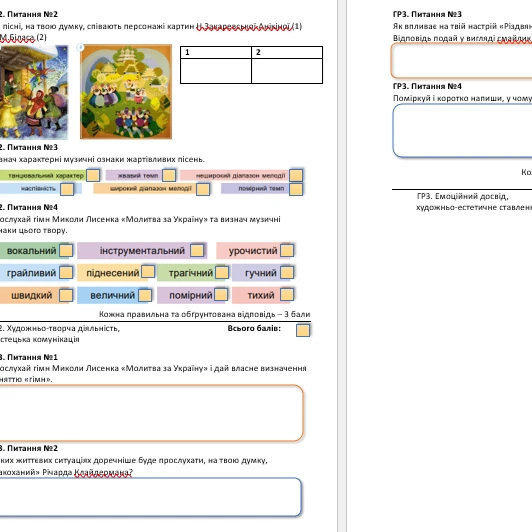This screenshot has width=532, height=532.
Task: Tick the «тихий» checkbox
Action: pos(287,294)
